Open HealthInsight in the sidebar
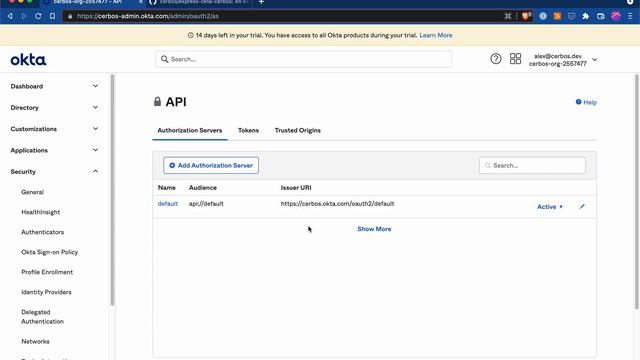Screen dimensions: 640x360 coord(40,212)
